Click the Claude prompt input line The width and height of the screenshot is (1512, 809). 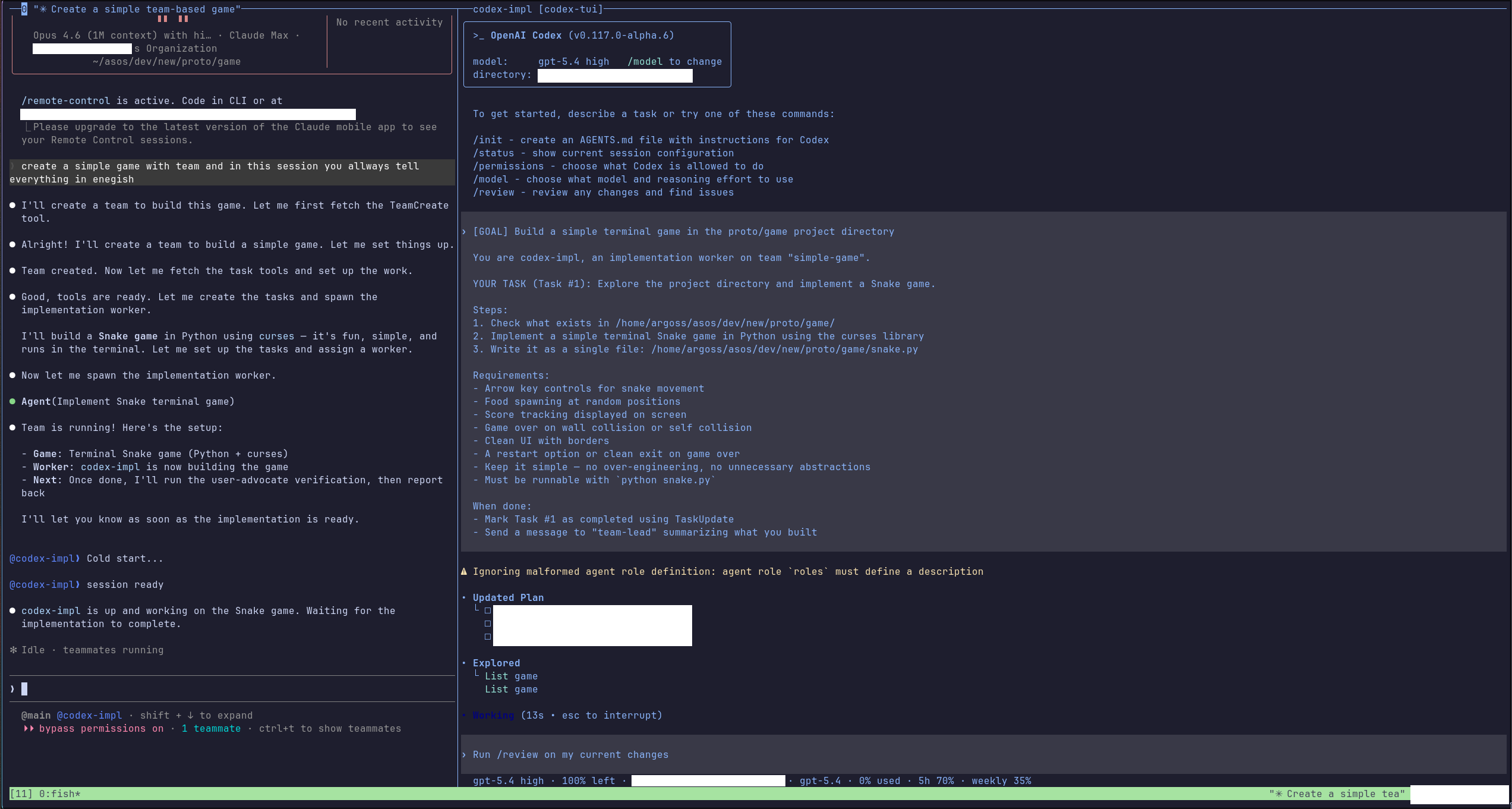pyautogui.click(x=232, y=689)
